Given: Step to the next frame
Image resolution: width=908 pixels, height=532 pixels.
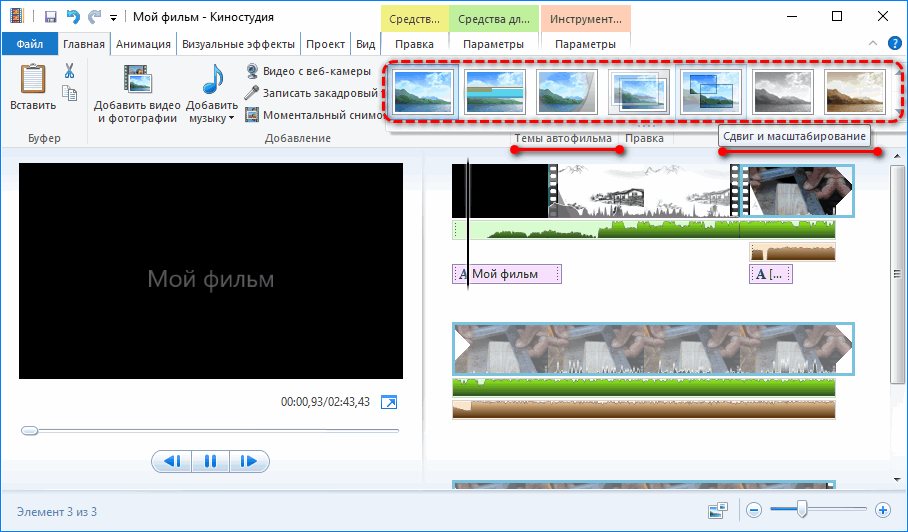Looking at the screenshot, I should click(x=249, y=461).
